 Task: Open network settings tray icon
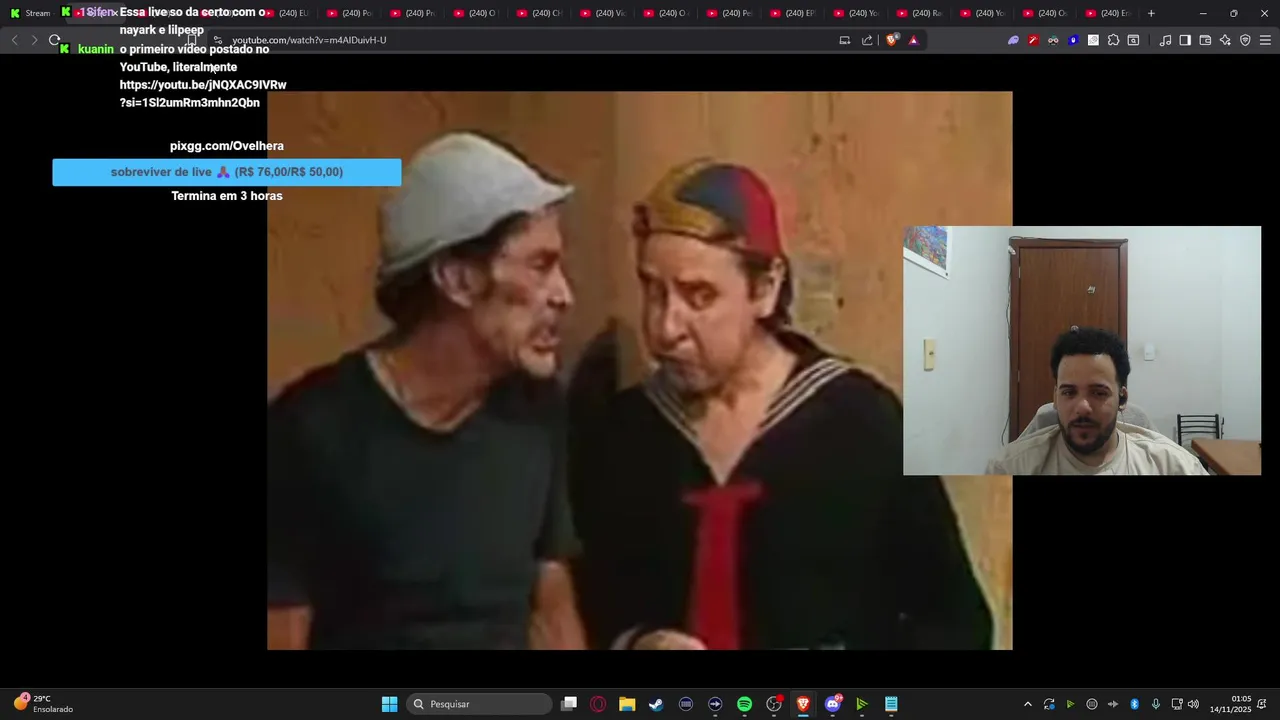1176,704
